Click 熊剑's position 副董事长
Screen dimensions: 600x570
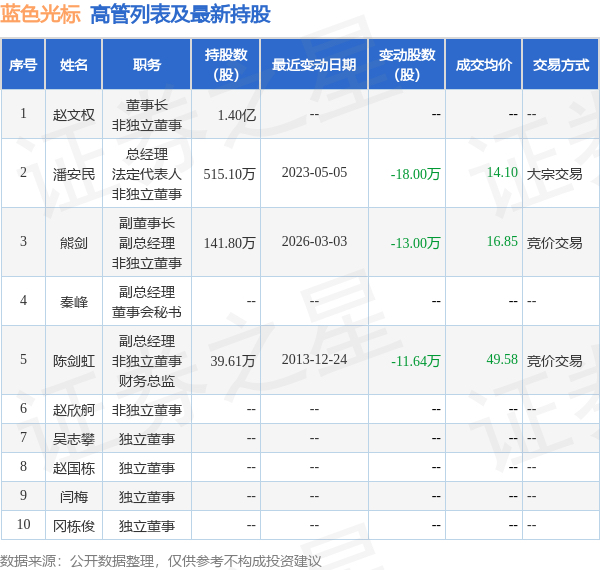(x=147, y=223)
